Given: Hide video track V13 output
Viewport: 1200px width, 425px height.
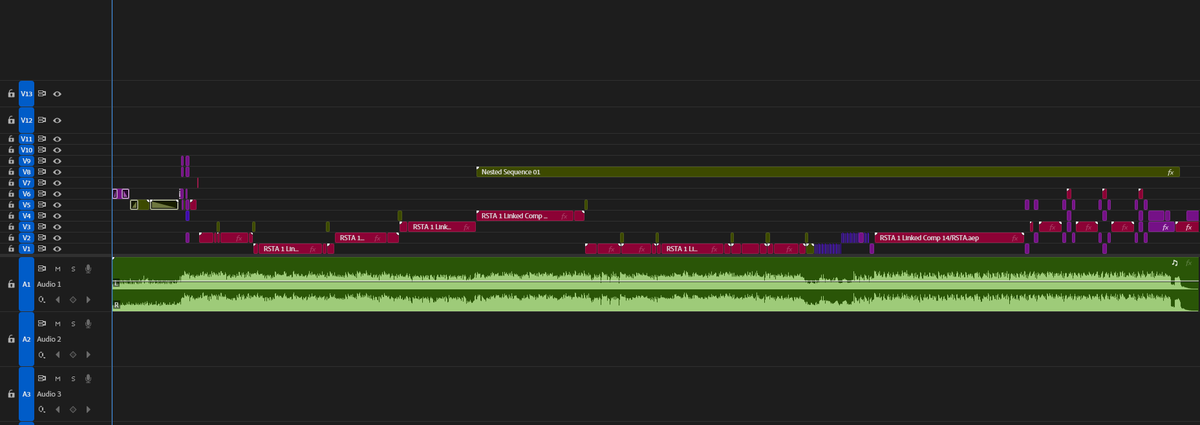Looking at the screenshot, I should tap(58, 94).
